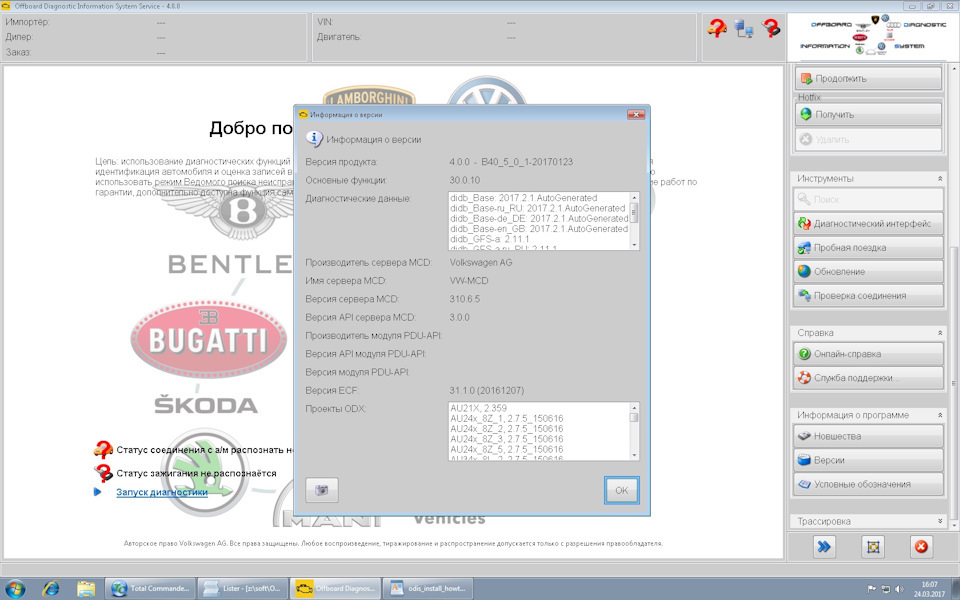Open Windows Explorer from taskbar
960x600 pixels.
tap(86, 588)
